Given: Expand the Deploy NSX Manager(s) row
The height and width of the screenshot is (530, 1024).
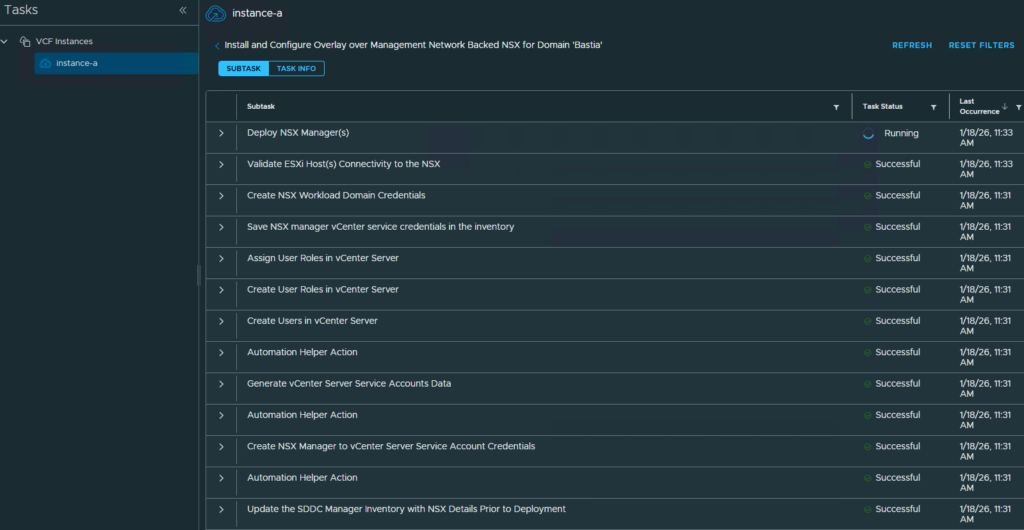Looking at the screenshot, I should (221, 133).
